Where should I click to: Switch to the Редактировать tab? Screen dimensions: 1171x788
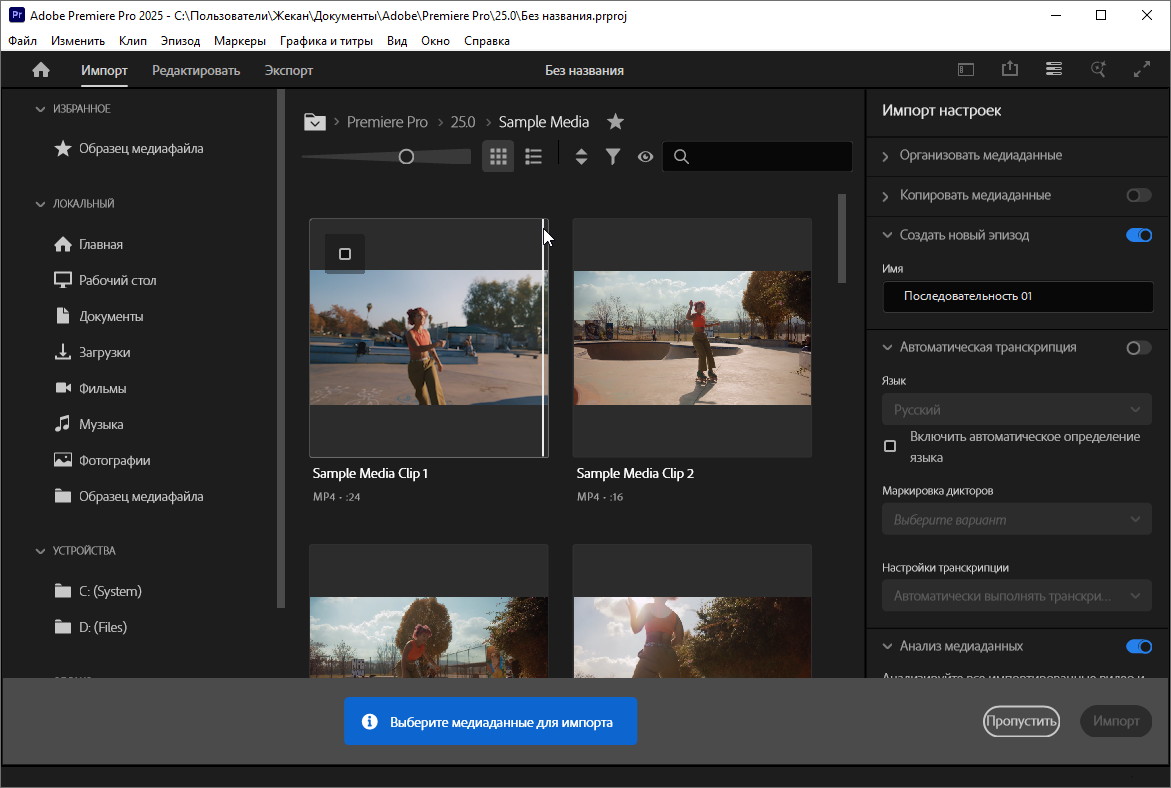tap(196, 70)
